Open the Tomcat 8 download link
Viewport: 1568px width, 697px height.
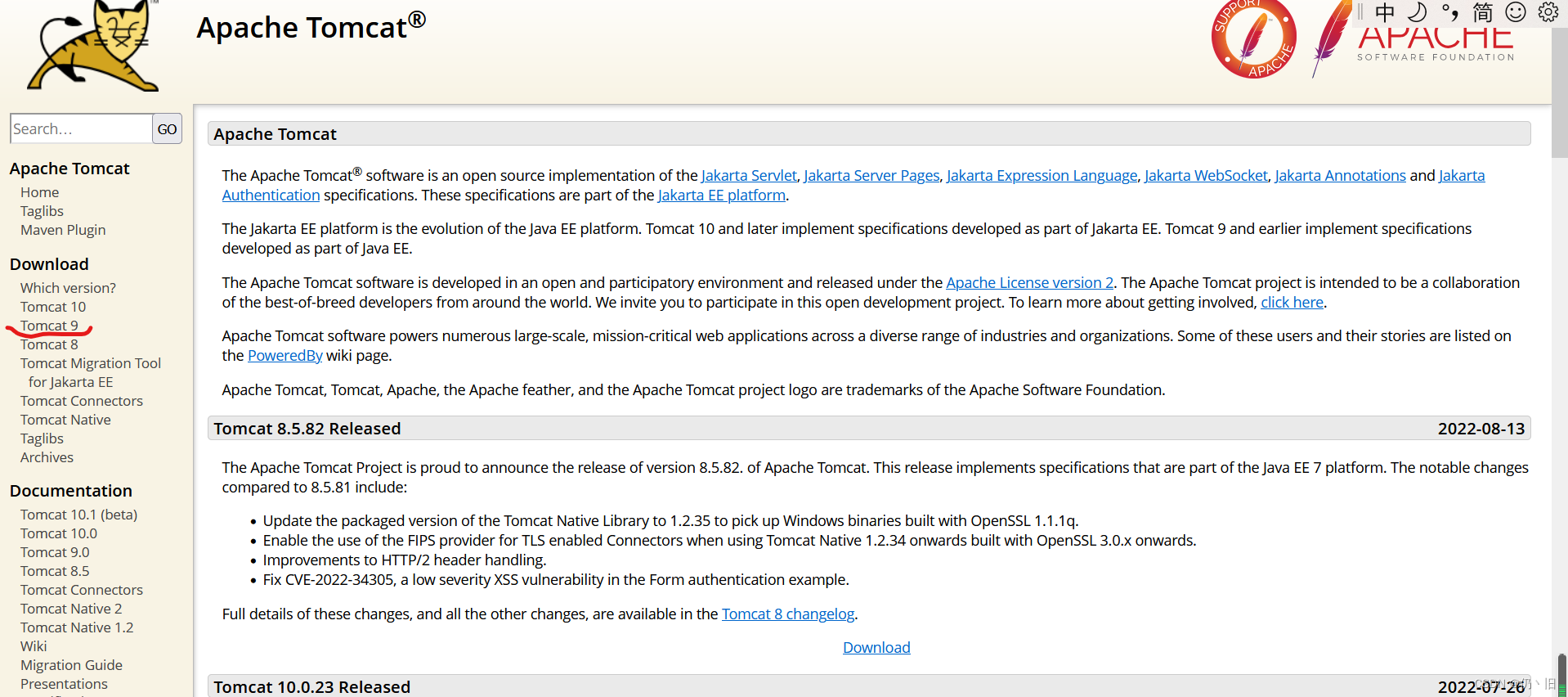pos(49,344)
